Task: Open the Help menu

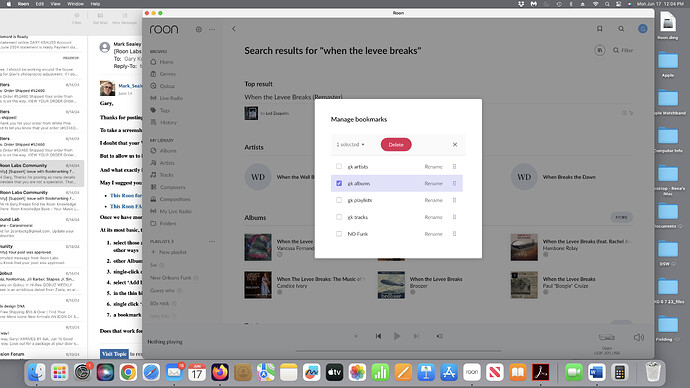Action: 95,4
